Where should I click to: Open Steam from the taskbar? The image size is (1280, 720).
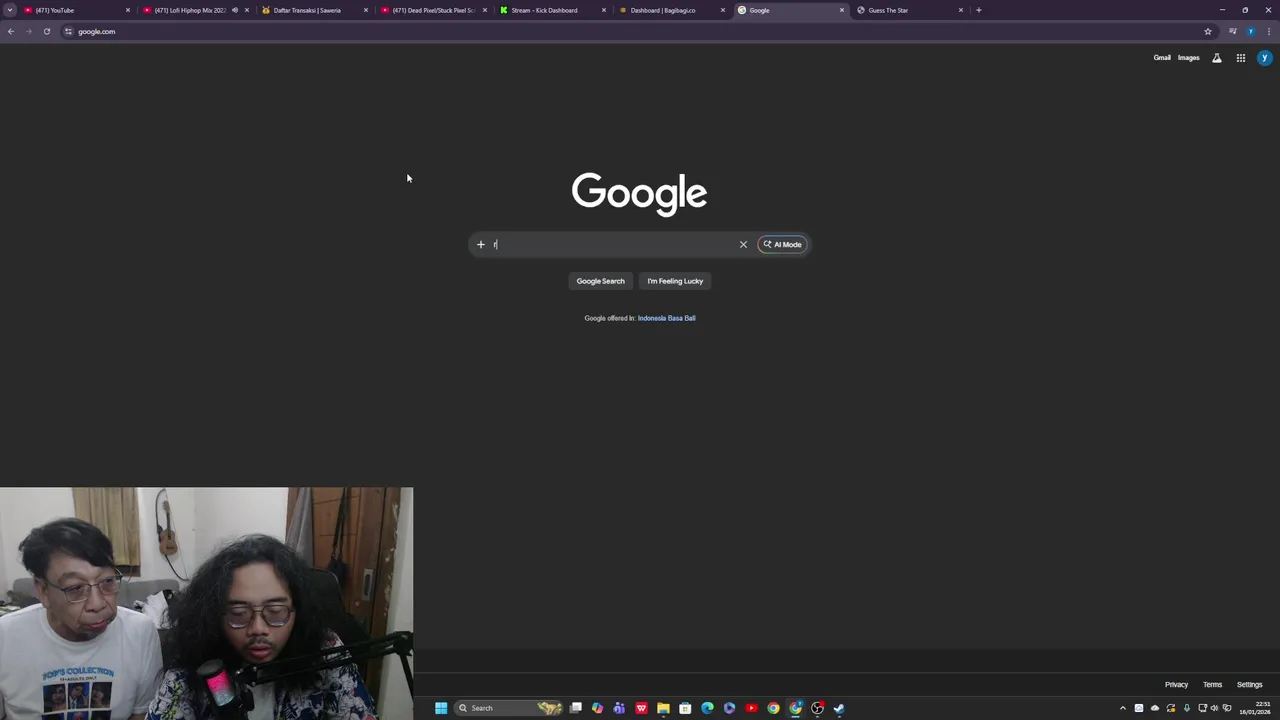coord(839,708)
